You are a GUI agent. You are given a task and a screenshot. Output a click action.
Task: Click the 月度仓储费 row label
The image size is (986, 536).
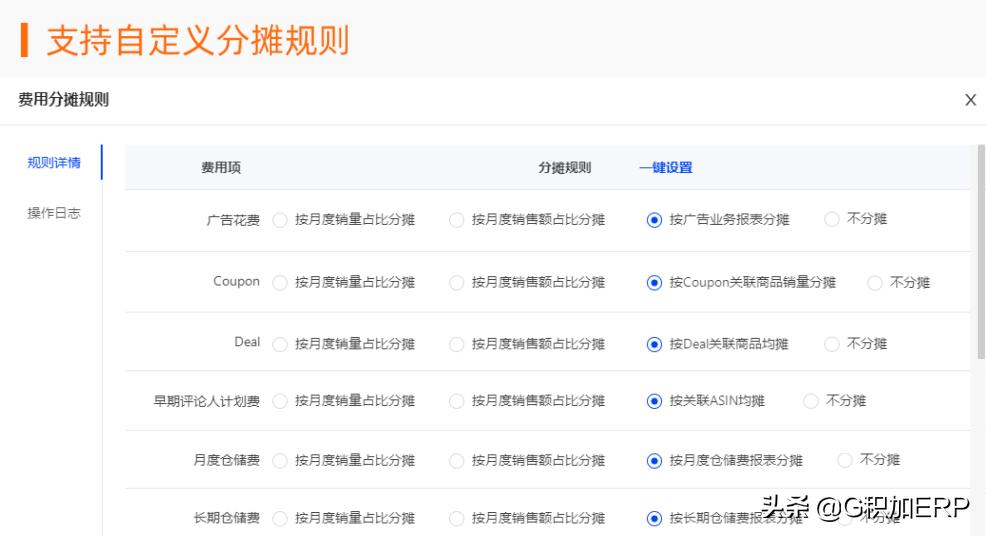pos(226,460)
